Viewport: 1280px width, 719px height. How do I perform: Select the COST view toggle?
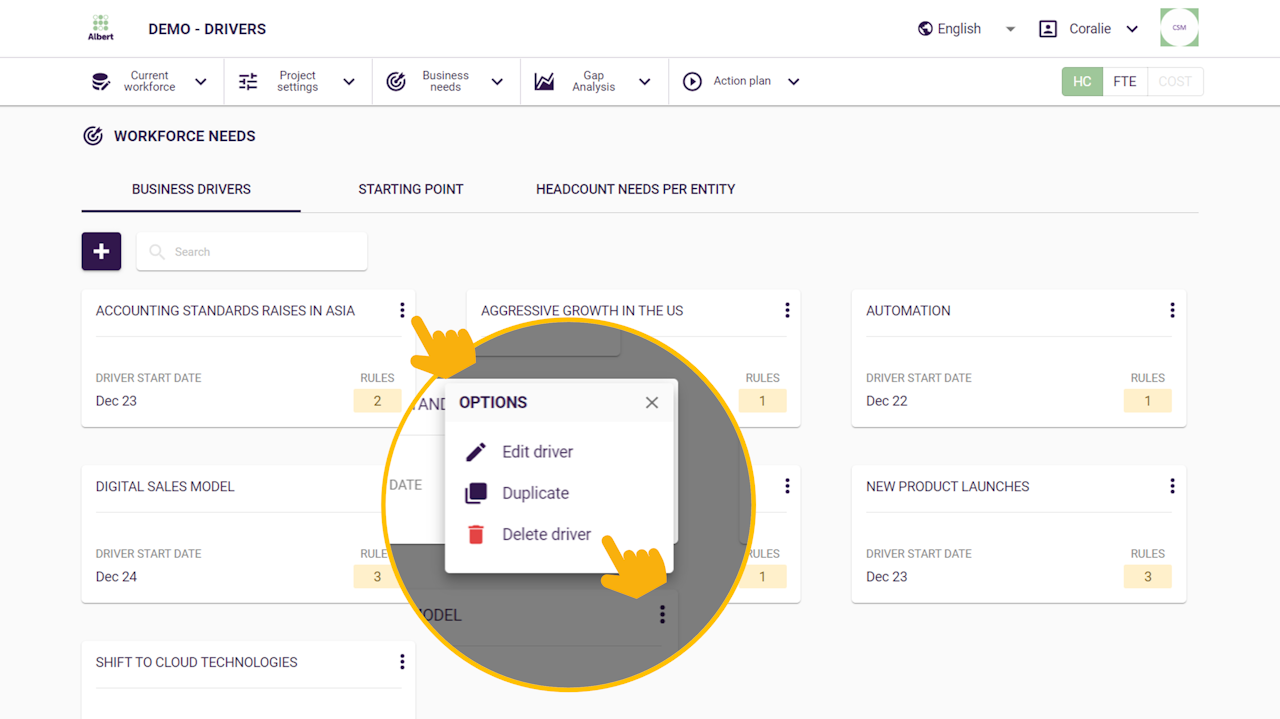[x=1175, y=82]
